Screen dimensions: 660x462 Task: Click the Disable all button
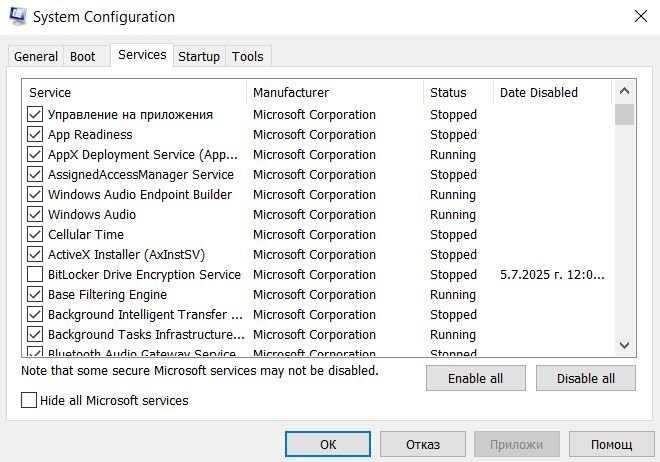tap(585, 378)
